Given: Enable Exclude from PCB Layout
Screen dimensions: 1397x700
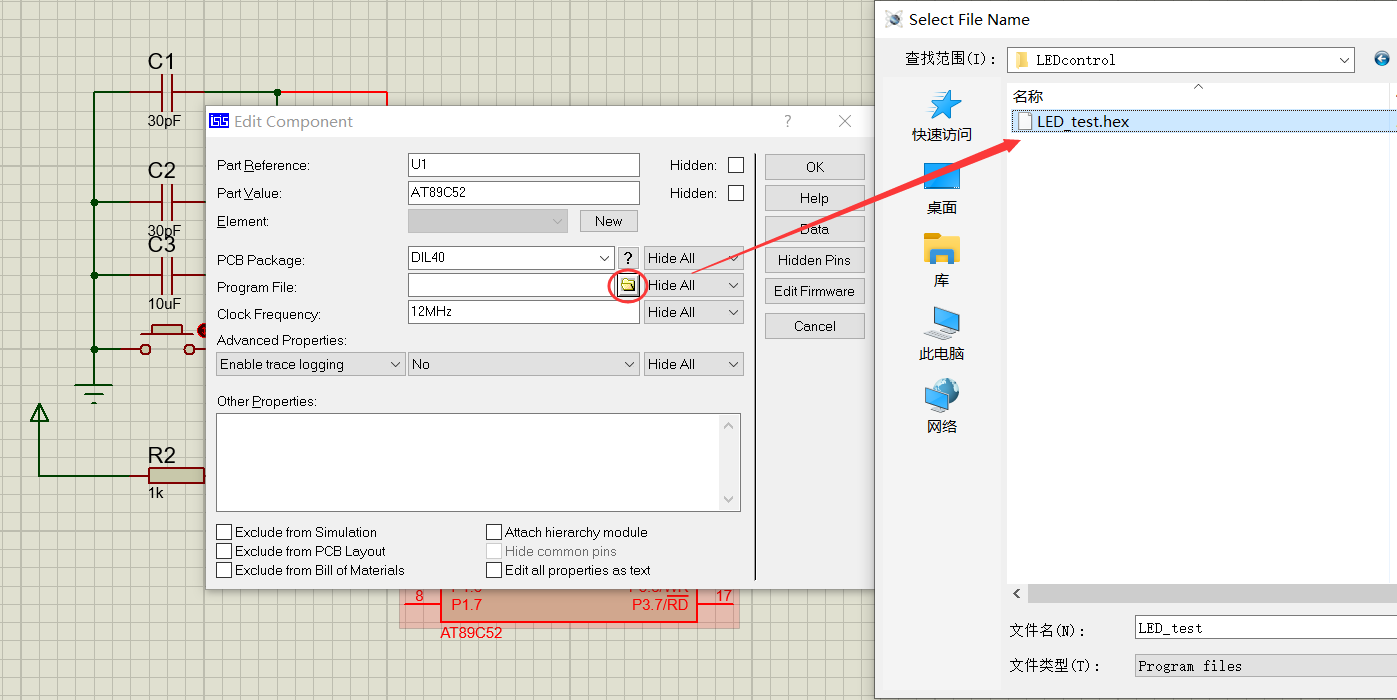Looking at the screenshot, I should pos(225,551).
